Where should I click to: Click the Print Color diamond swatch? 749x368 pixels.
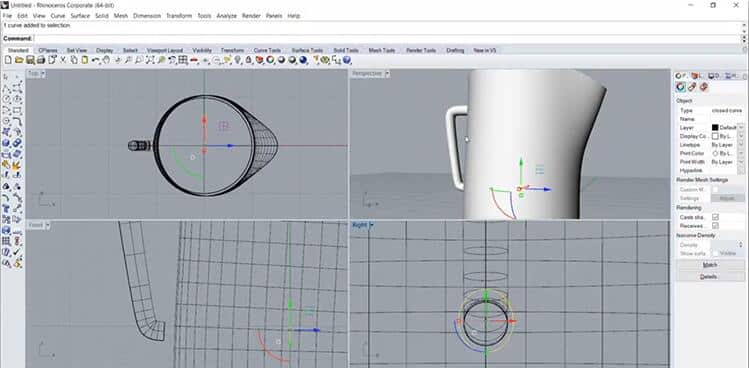tap(715, 153)
